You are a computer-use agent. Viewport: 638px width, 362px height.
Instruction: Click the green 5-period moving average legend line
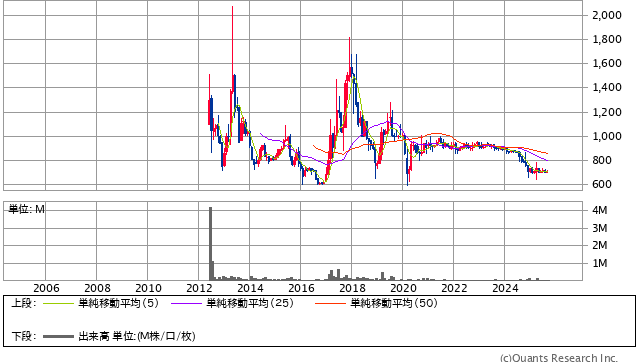(x=58, y=303)
